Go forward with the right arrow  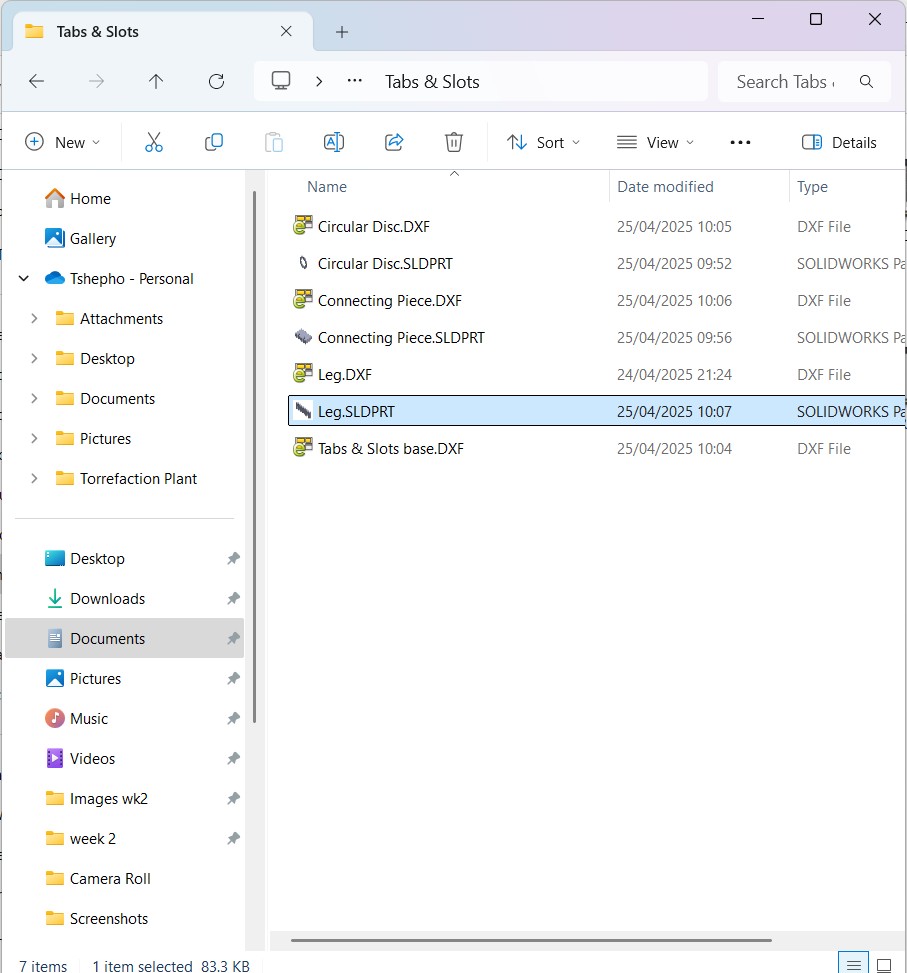96,81
